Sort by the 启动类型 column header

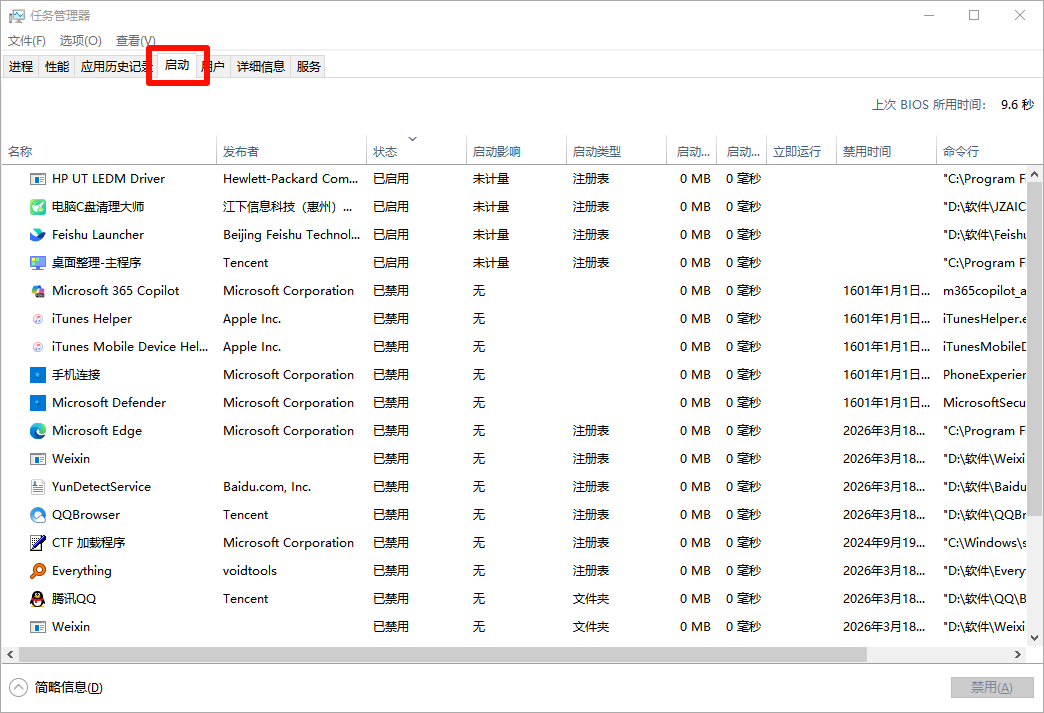pos(616,152)
